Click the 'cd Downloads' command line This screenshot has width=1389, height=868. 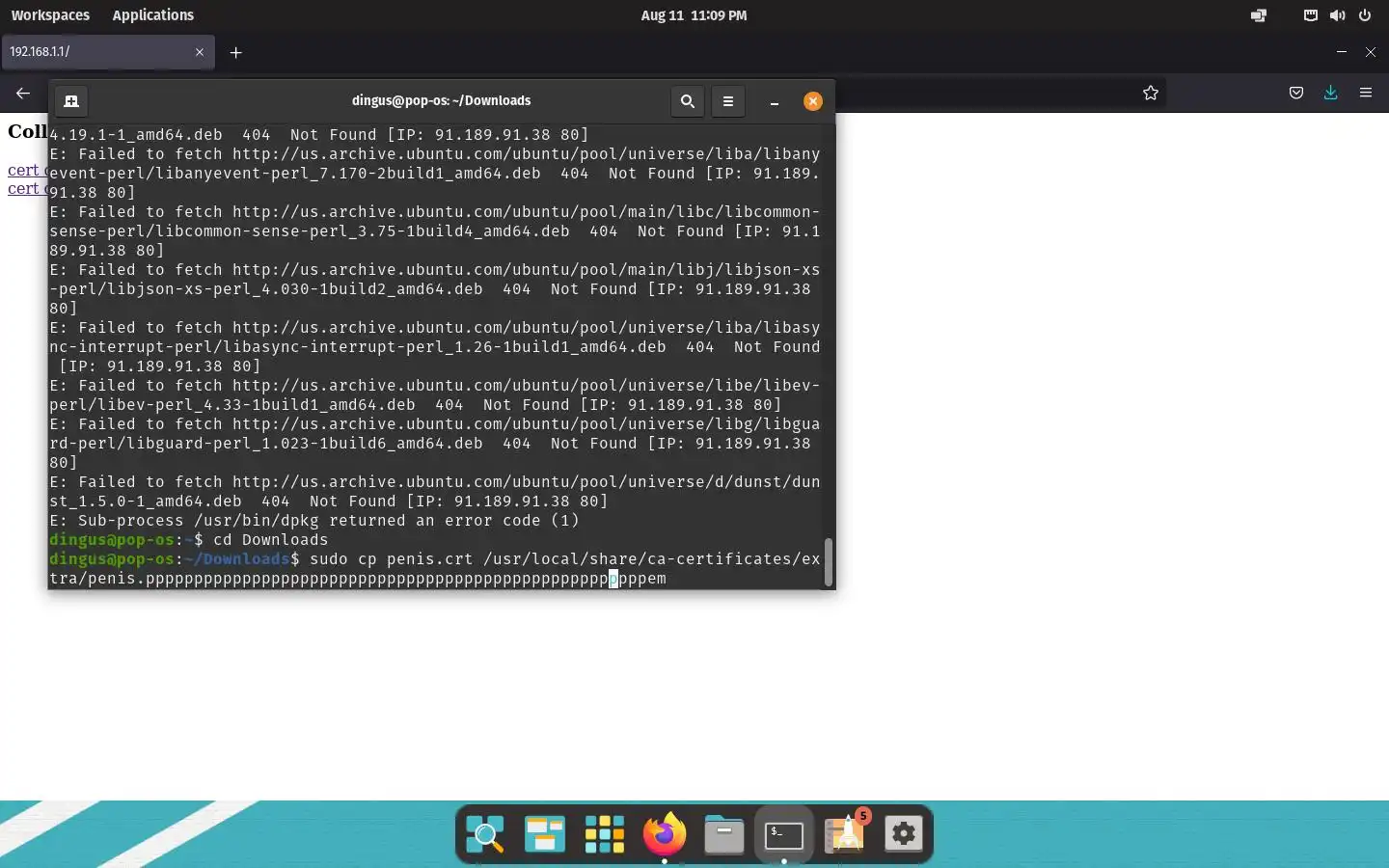click(x=270, y=540)
